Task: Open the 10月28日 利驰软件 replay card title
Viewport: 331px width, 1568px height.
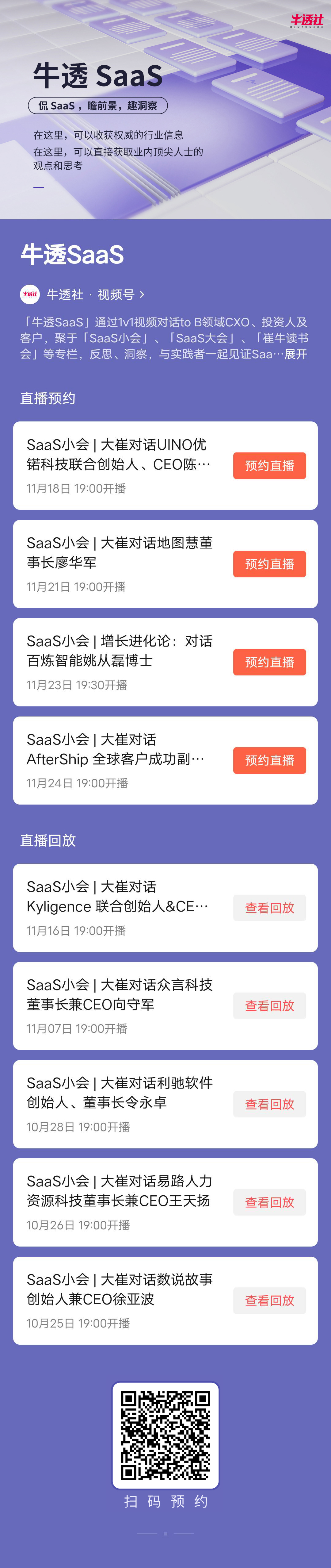Action: [x=120, y=1092]
